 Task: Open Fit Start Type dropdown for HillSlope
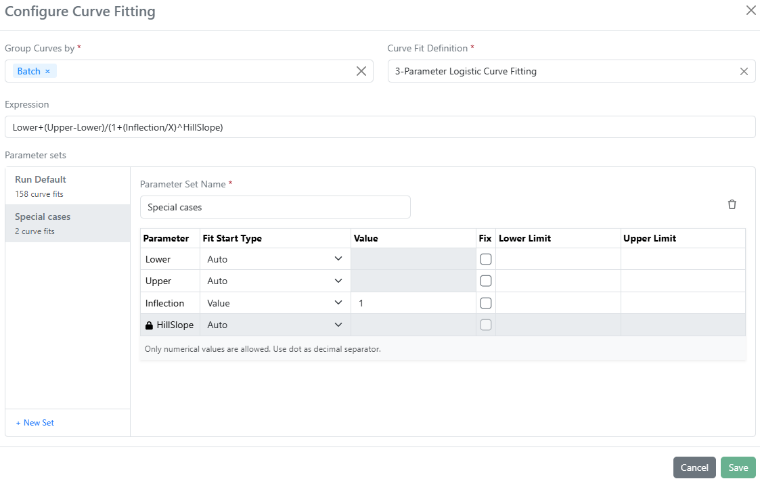point(274,325)
